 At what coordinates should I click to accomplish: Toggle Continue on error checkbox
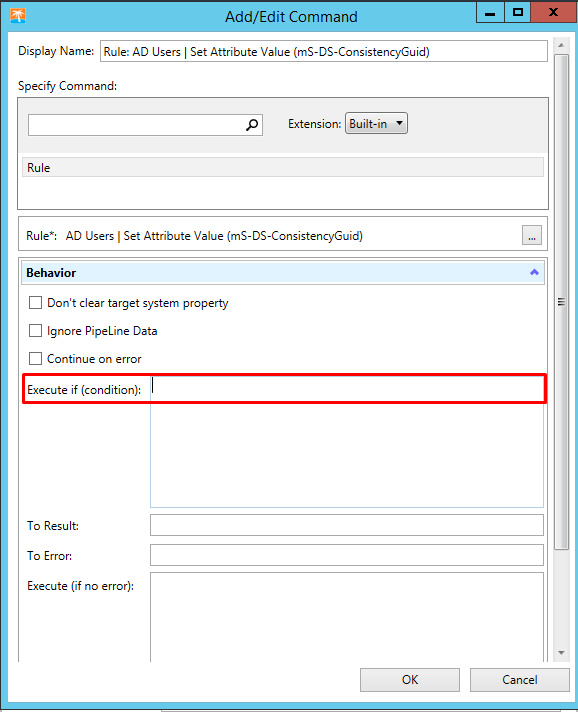pos(35,359)
